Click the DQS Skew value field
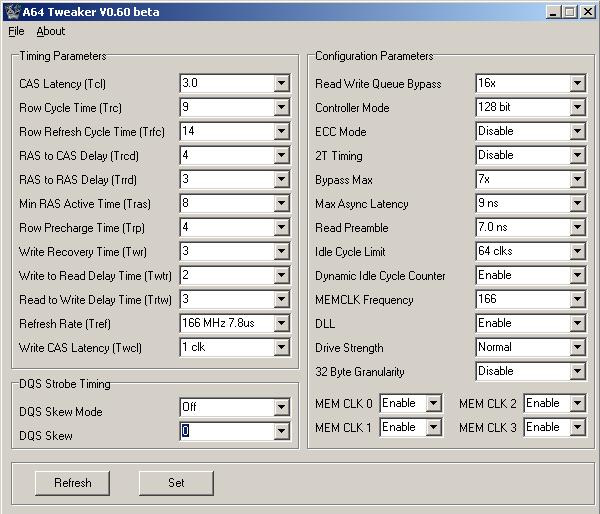Image resolution: width=600 pixels, height=514 pixels. [x=235, y=431]
